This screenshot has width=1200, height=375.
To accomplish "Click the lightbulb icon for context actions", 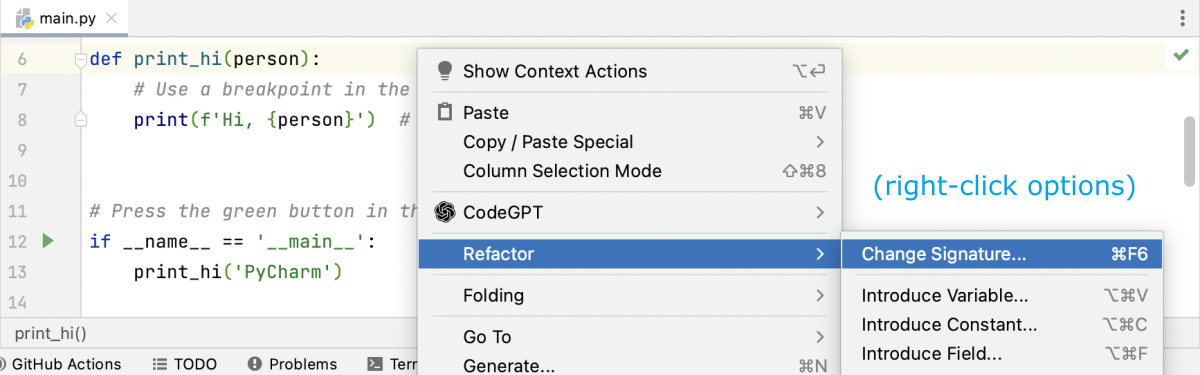I will (445, 71).
